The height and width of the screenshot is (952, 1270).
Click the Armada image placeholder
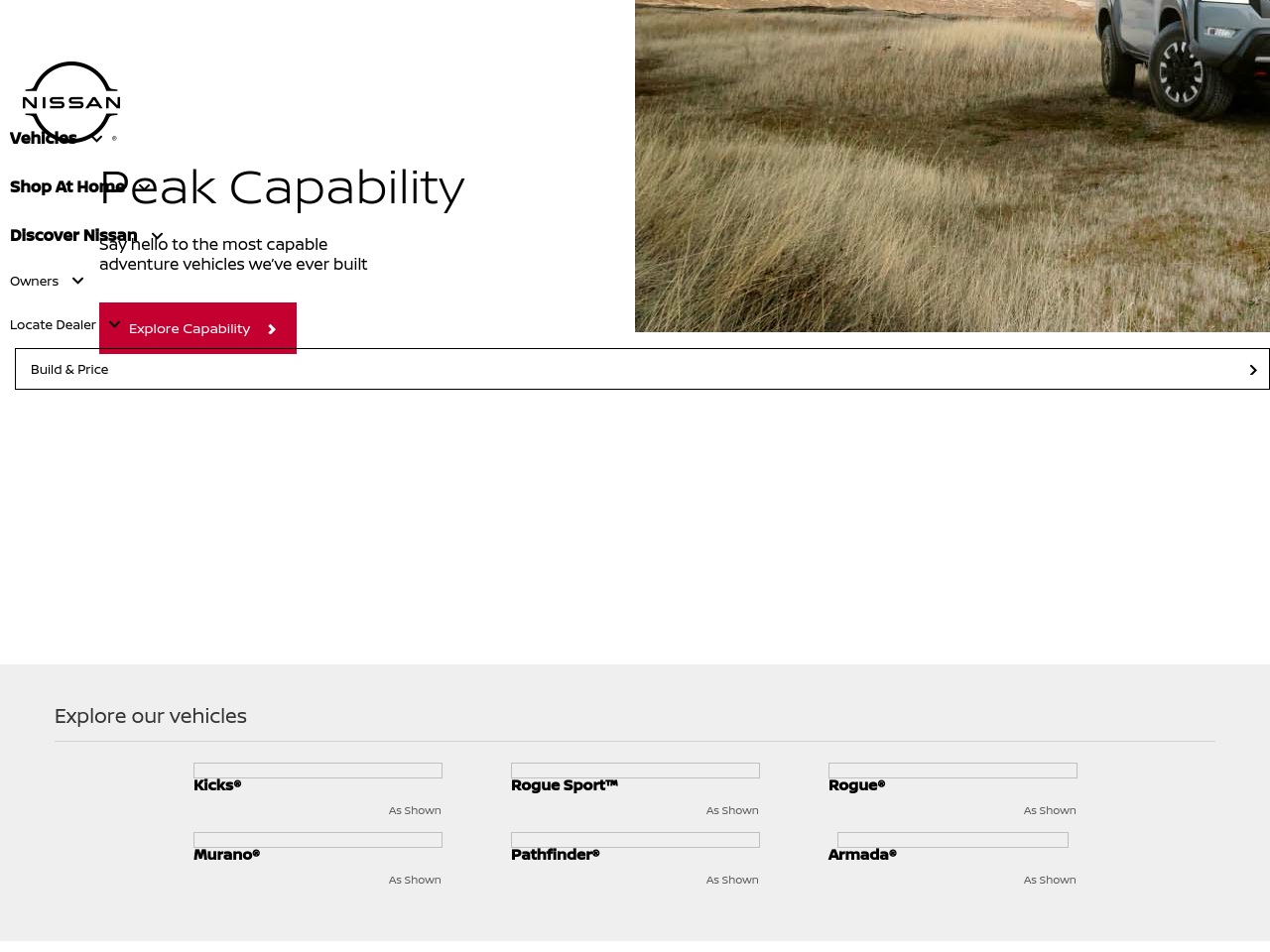click(952, 840)
